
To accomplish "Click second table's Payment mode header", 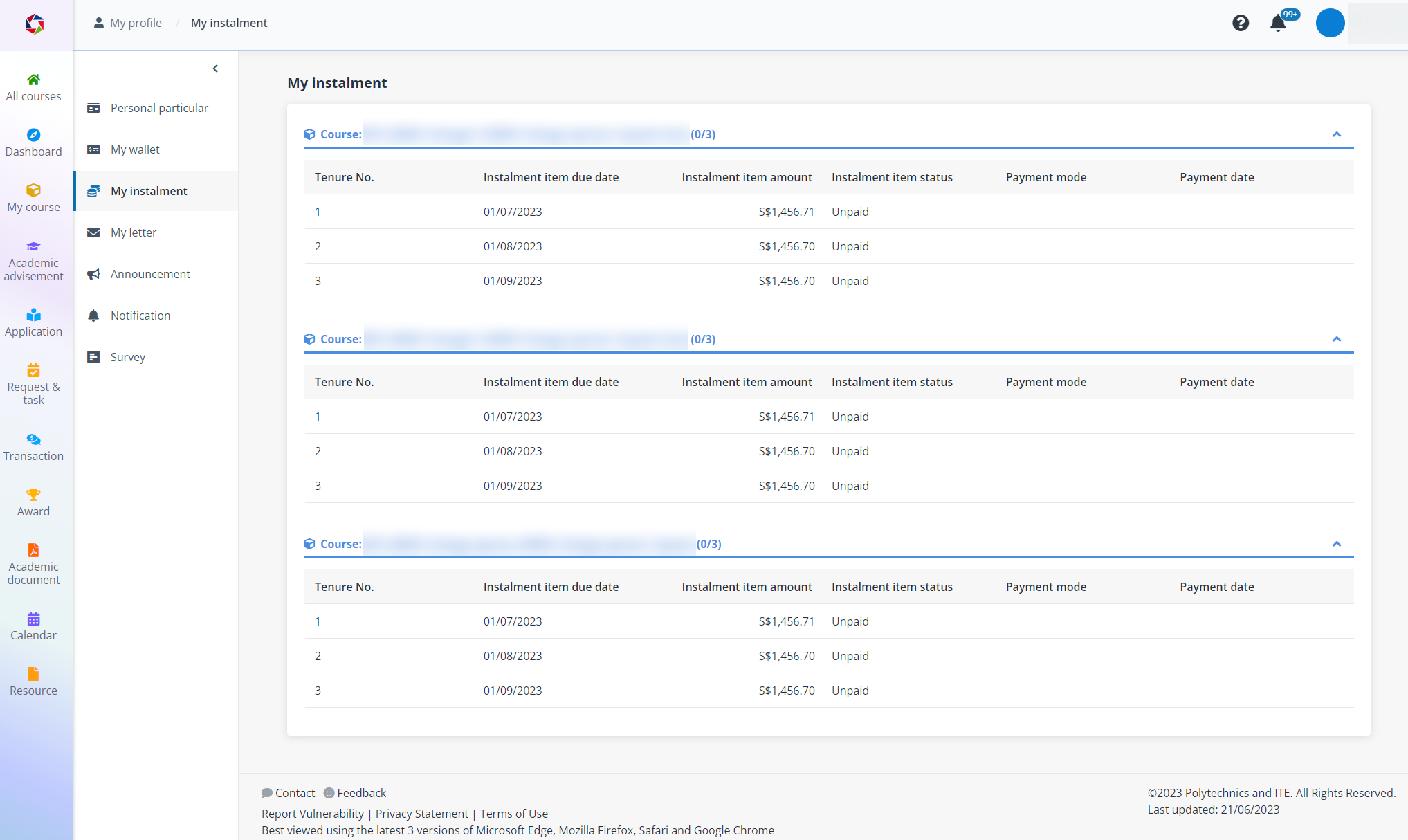I will point(1046,382).
